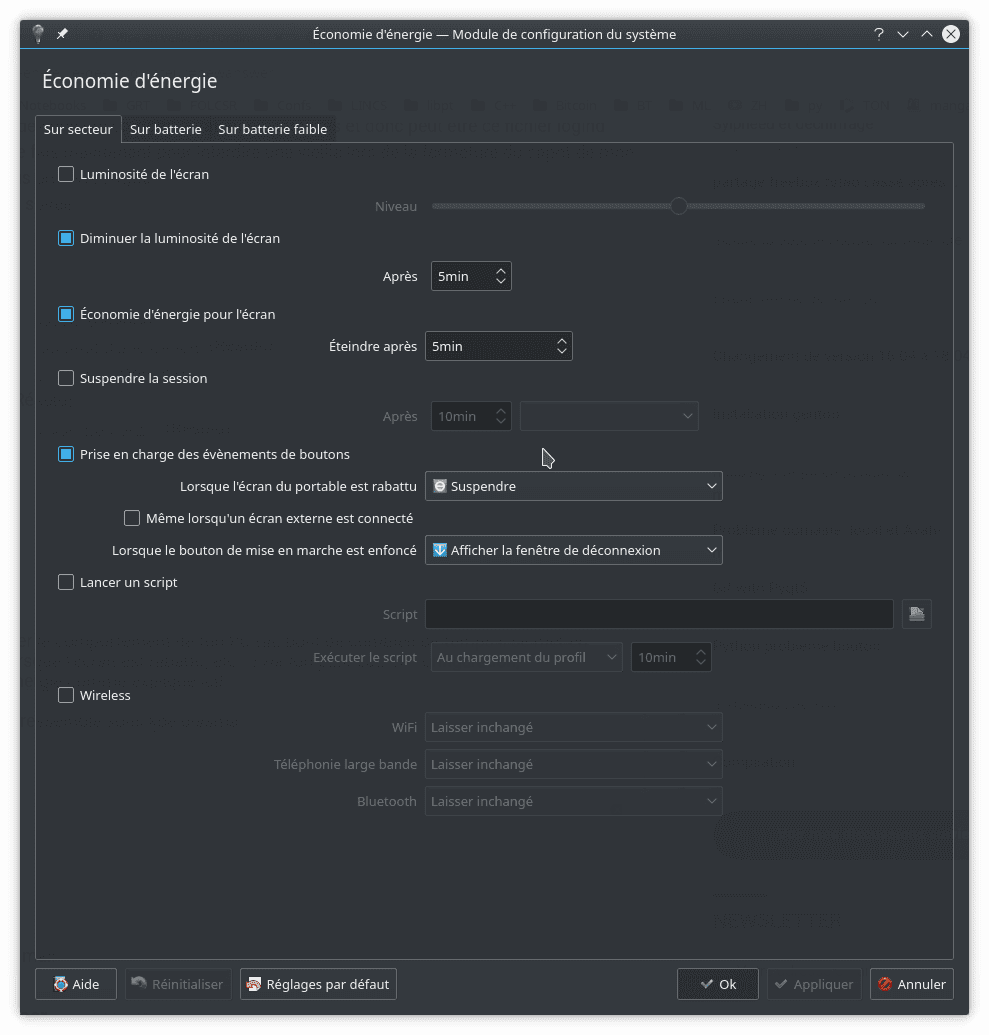Enable the Lancer un script checkbox

(66, 582)
